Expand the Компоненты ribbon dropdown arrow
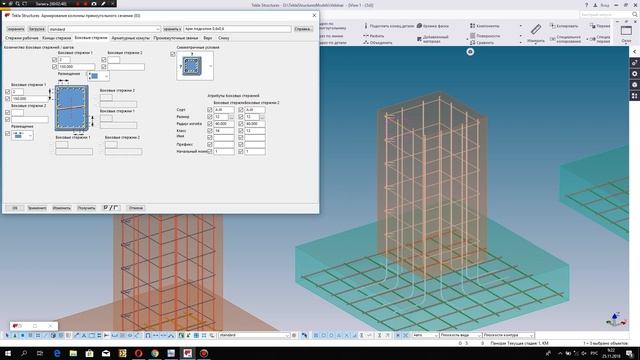Image resolution: width=640 pixels, height=360 pixels. click(x=520, y=26)
